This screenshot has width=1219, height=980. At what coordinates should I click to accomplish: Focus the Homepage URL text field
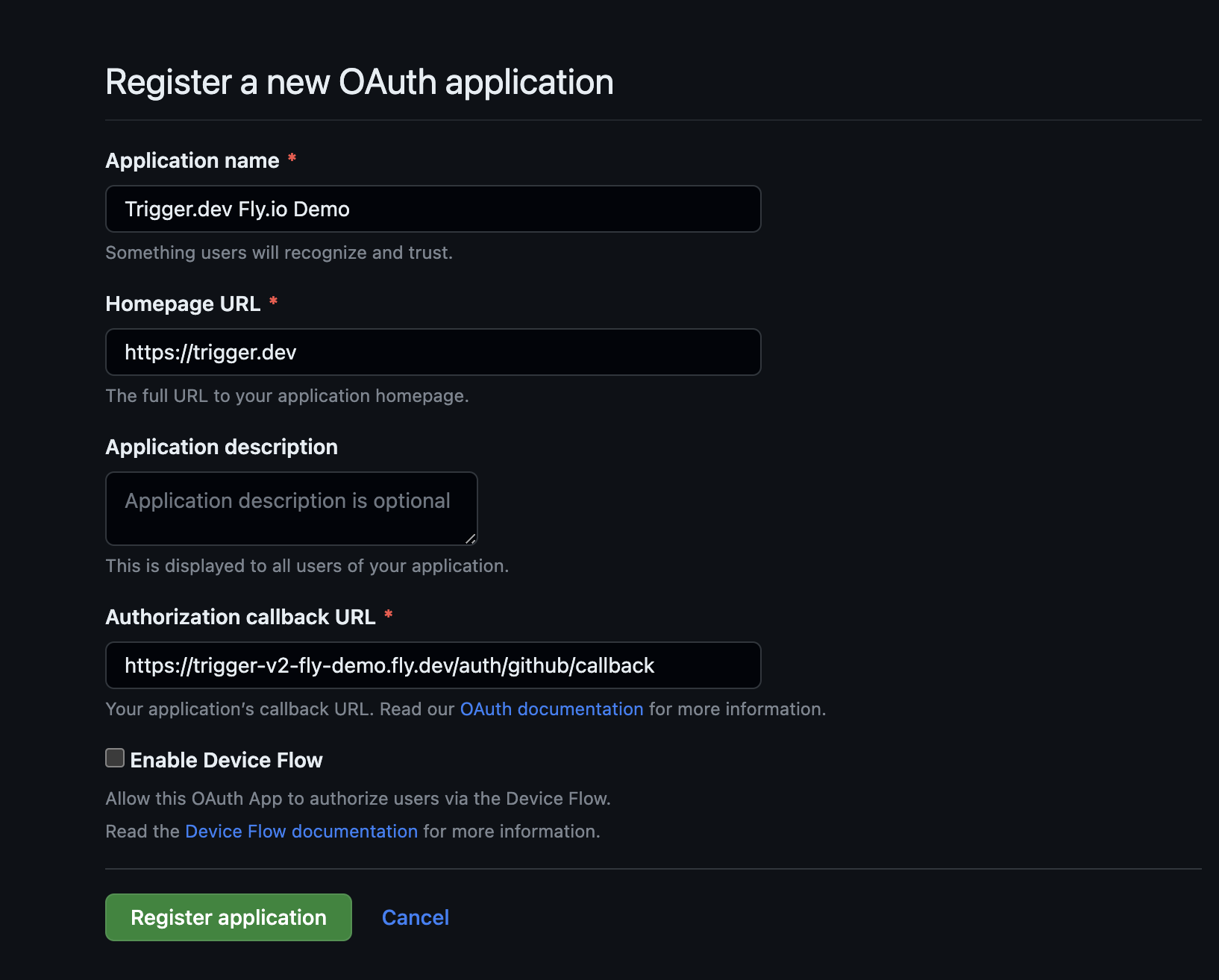point(433,352)
